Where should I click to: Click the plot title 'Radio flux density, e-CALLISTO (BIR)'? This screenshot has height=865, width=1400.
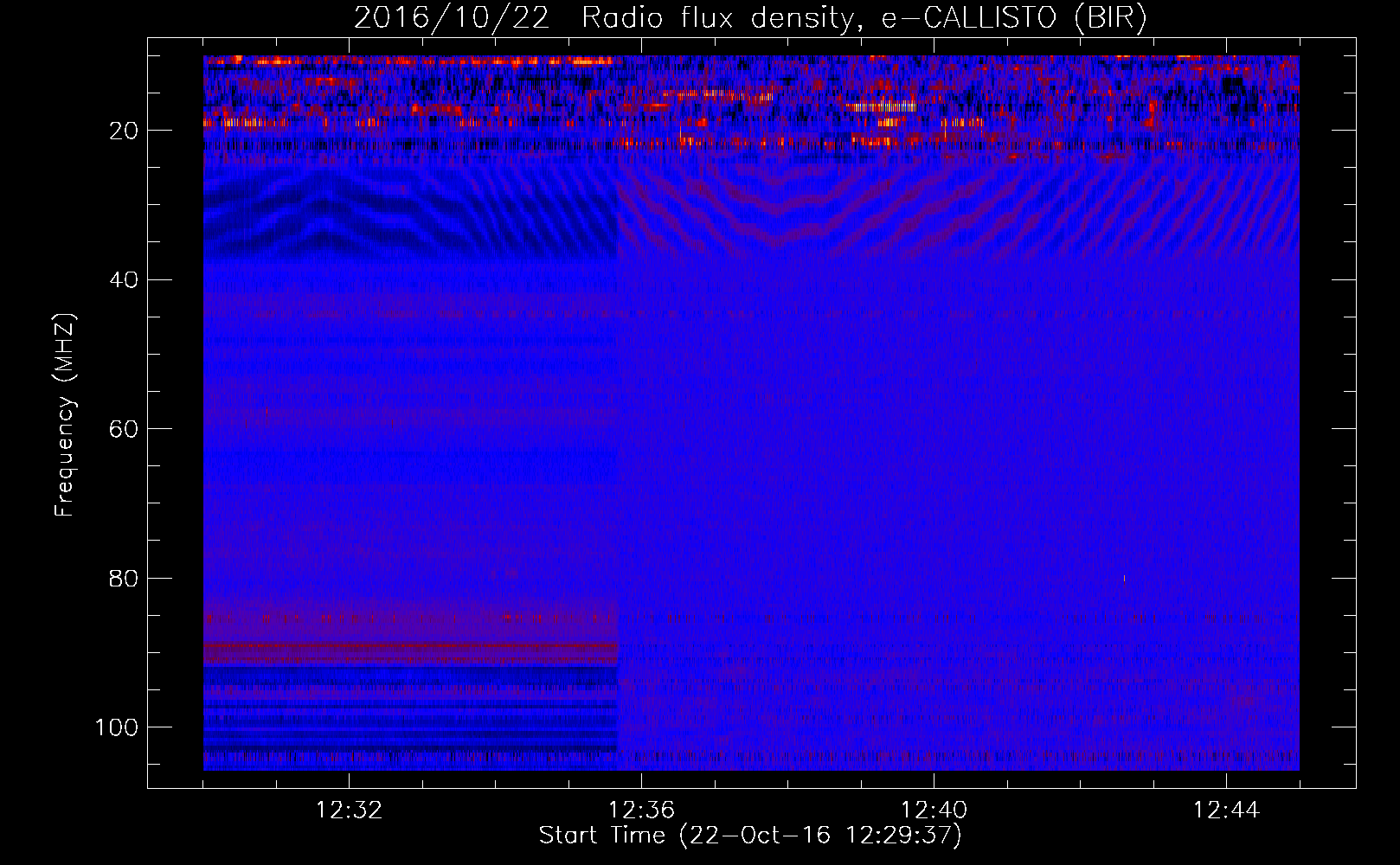click(864, 18)
